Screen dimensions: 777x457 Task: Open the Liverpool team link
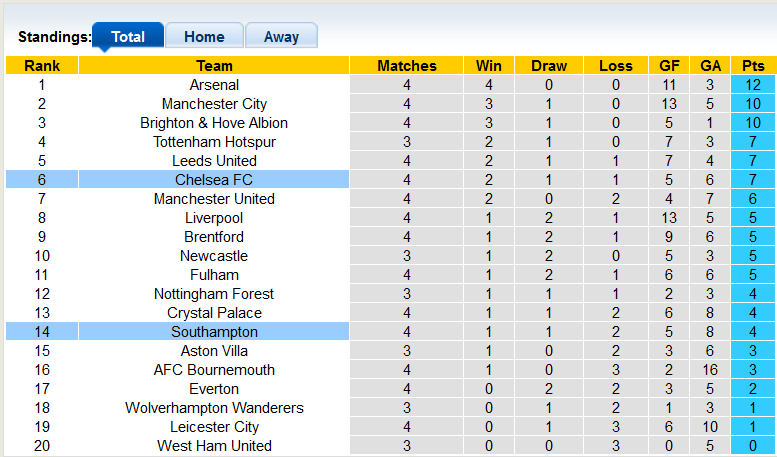coord(214,218)
